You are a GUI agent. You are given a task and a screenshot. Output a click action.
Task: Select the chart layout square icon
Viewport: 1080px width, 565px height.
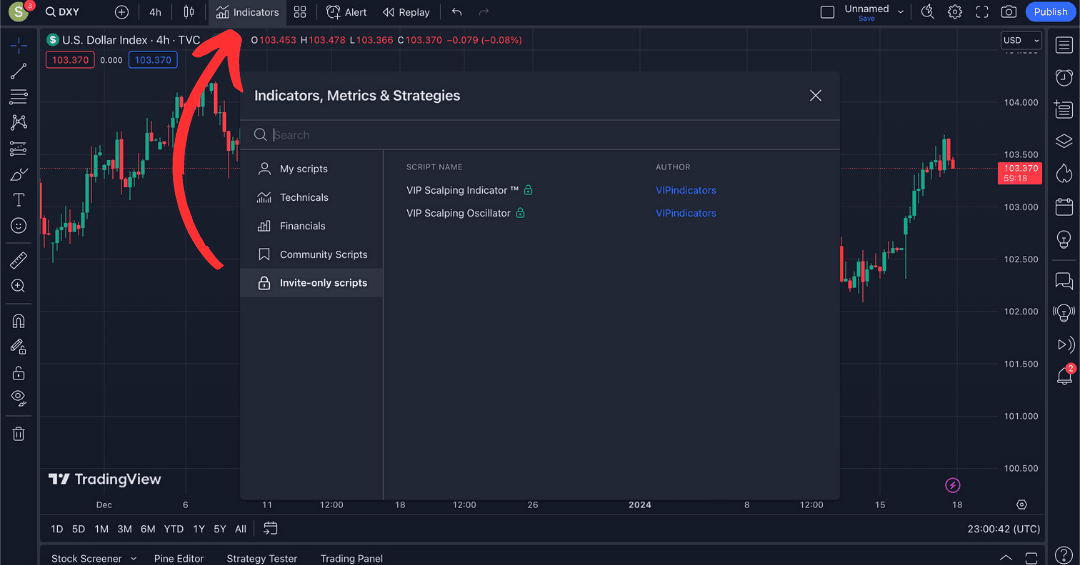click(x=827, y=12)
